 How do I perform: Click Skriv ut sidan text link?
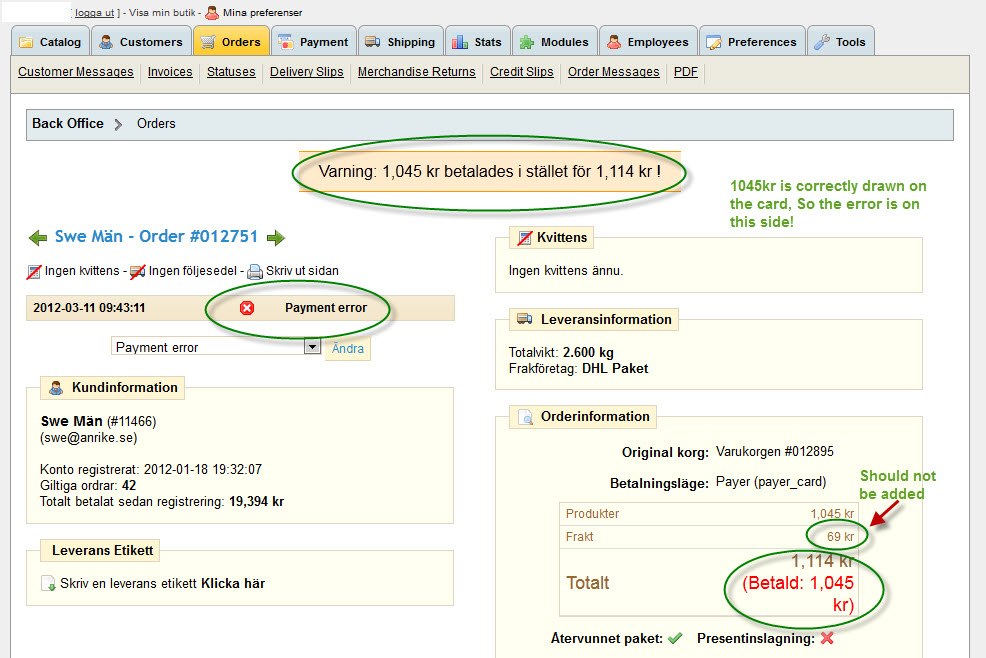[x=302, y=271]
